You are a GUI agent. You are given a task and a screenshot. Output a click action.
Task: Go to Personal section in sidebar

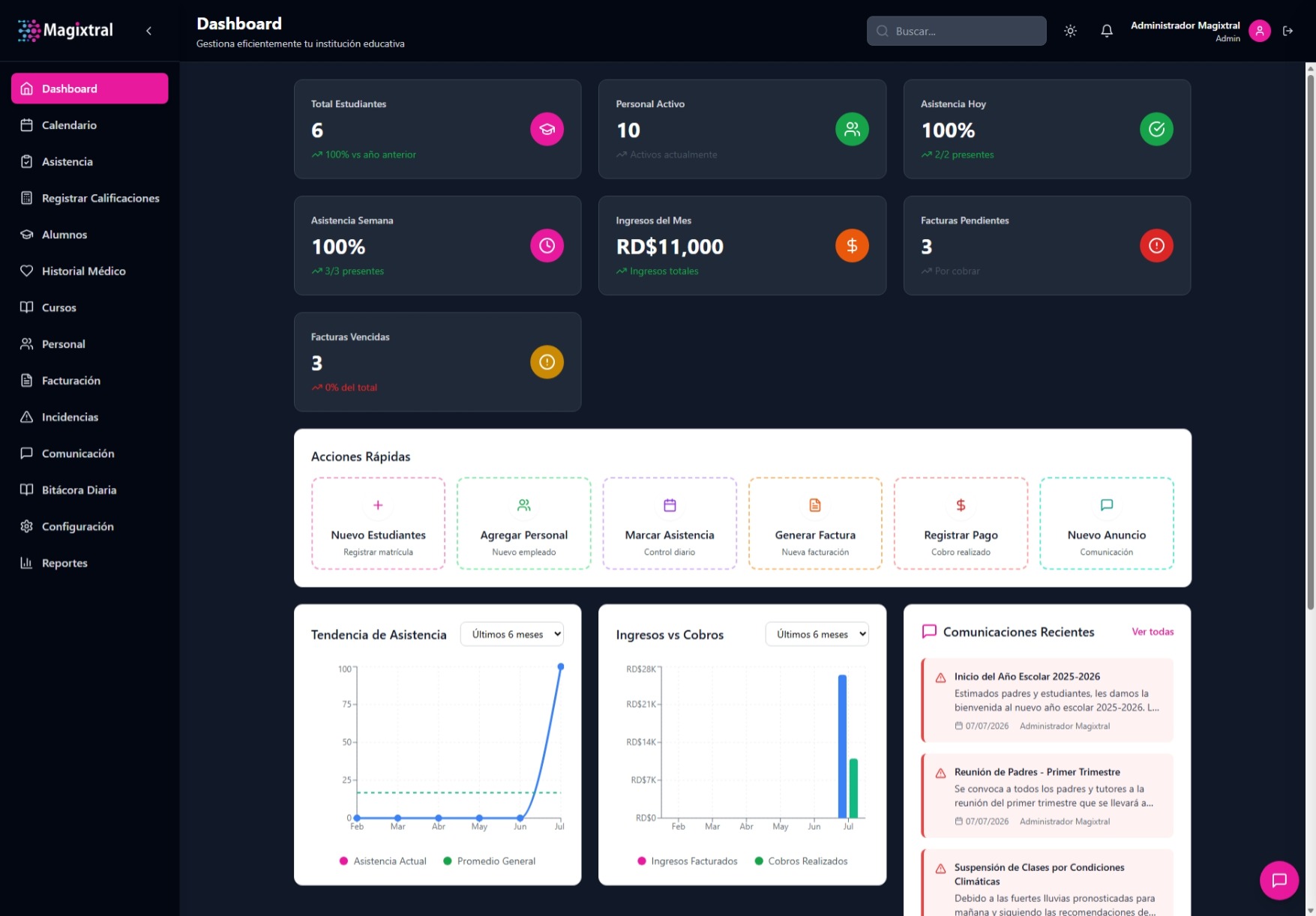(90, 344)
